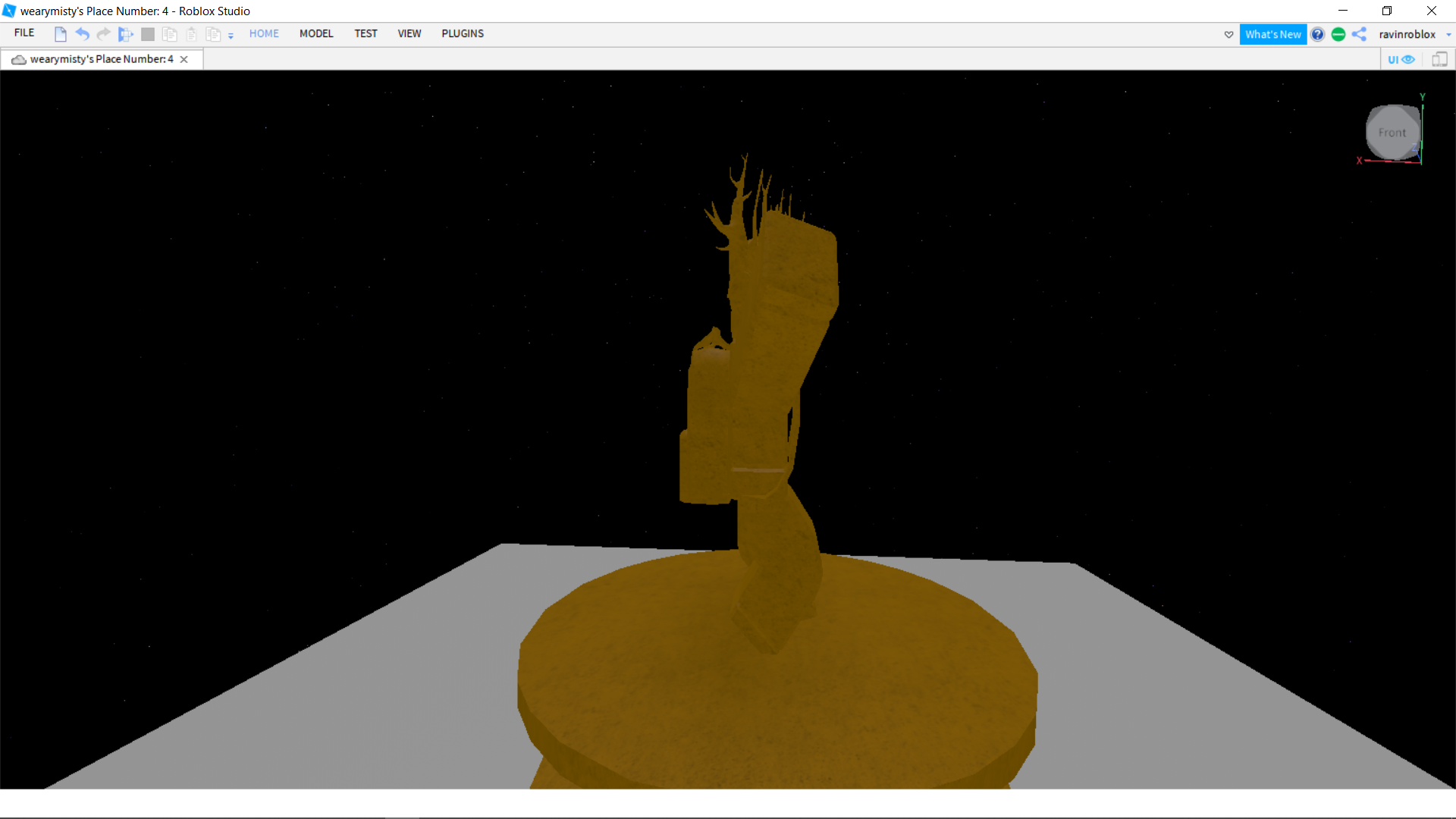Open Roblox Studio Help with the question mark icon

pos(1318,34)
